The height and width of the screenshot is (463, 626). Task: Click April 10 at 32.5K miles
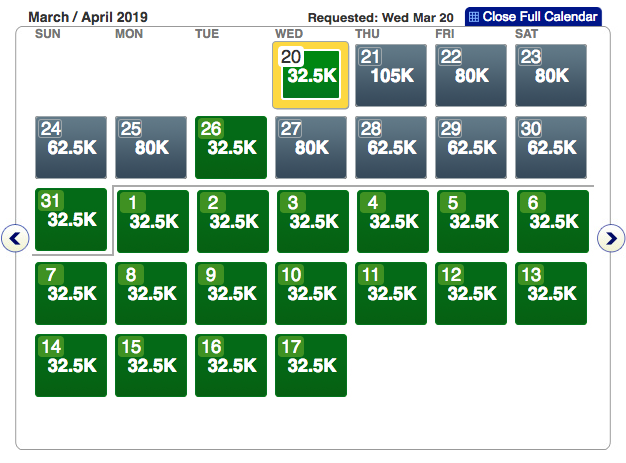click(x=311, y=293)
